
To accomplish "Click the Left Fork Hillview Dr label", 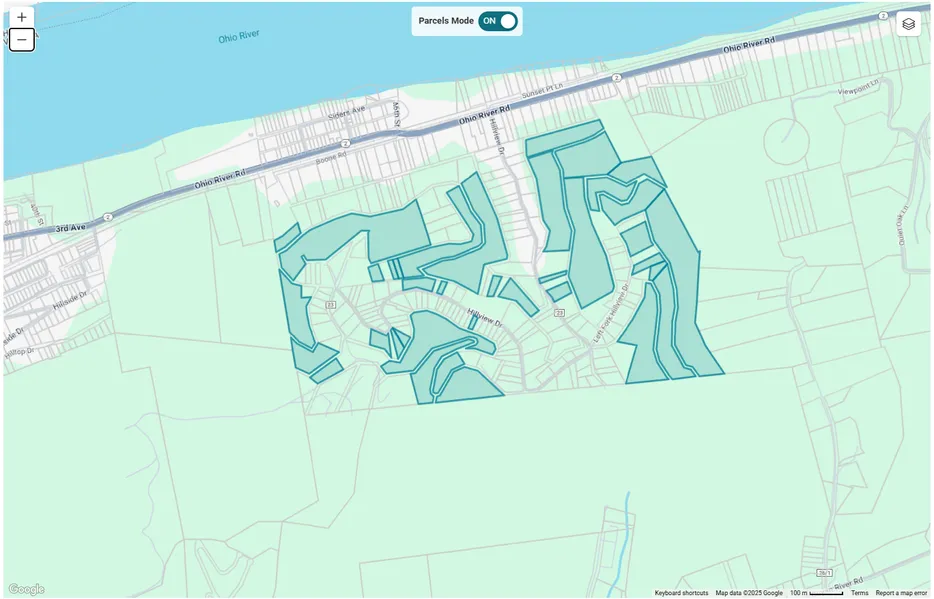I will [611, 313].
